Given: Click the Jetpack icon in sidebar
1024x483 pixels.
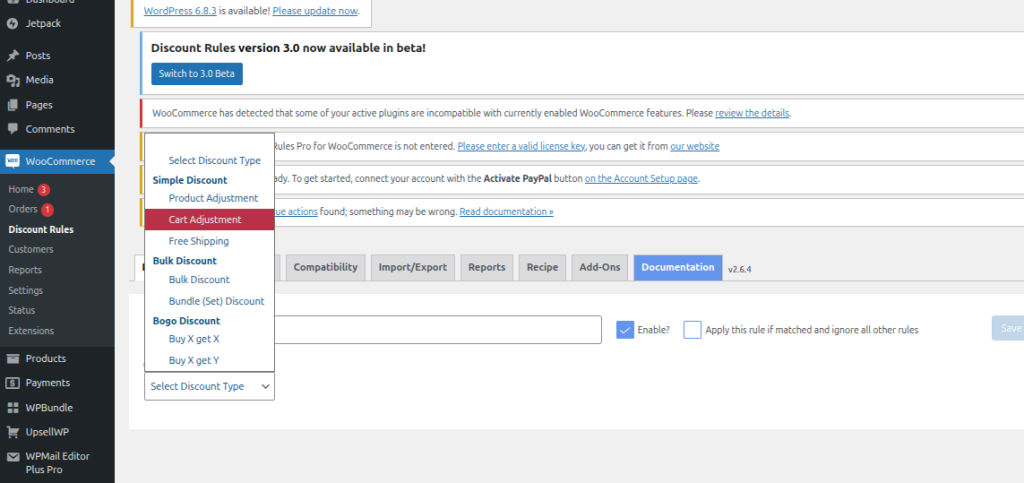Looking at the screenshot, I should tap(12, 23).
